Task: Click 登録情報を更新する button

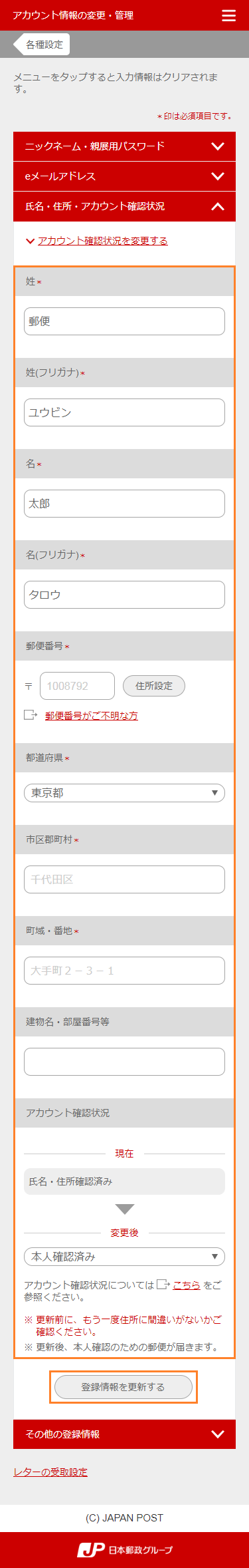Action: click(124, 1387)
